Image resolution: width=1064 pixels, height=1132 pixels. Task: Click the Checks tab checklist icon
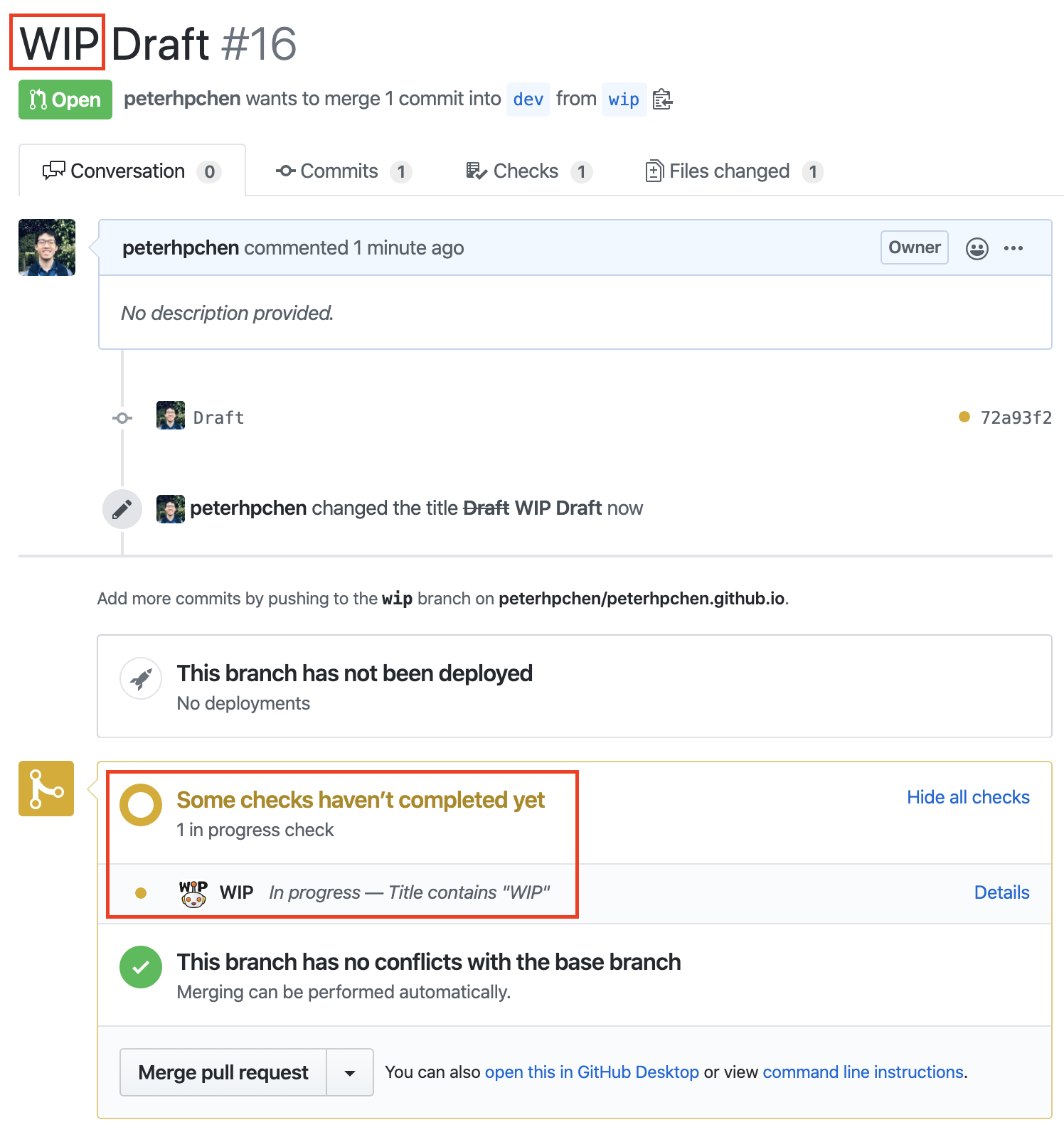[476, 171]
